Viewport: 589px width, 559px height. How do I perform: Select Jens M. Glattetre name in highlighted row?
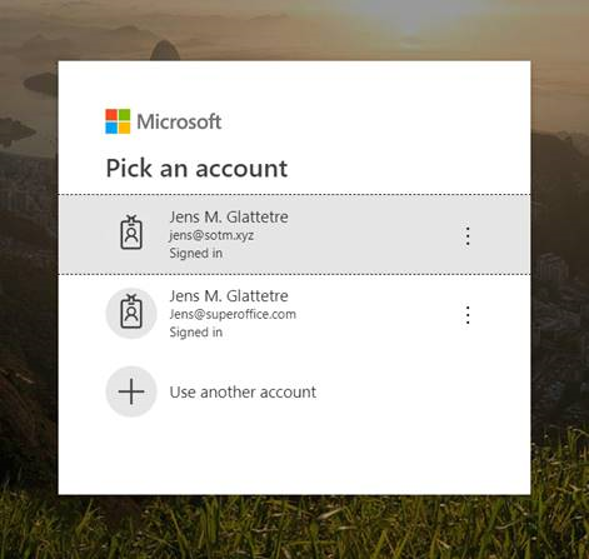tap(229, 217)
